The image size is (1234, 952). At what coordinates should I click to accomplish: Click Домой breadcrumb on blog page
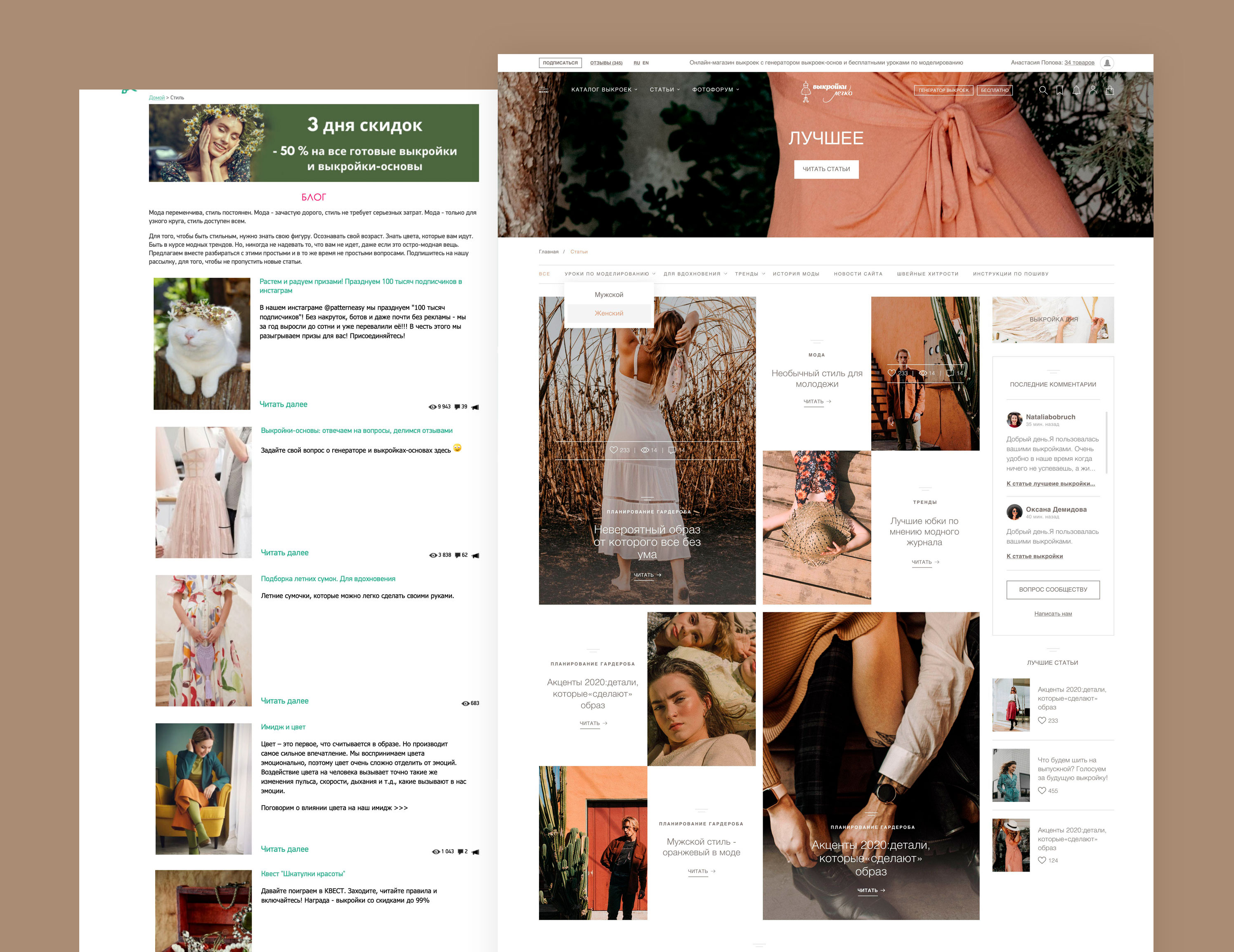(x=156, y=98)
